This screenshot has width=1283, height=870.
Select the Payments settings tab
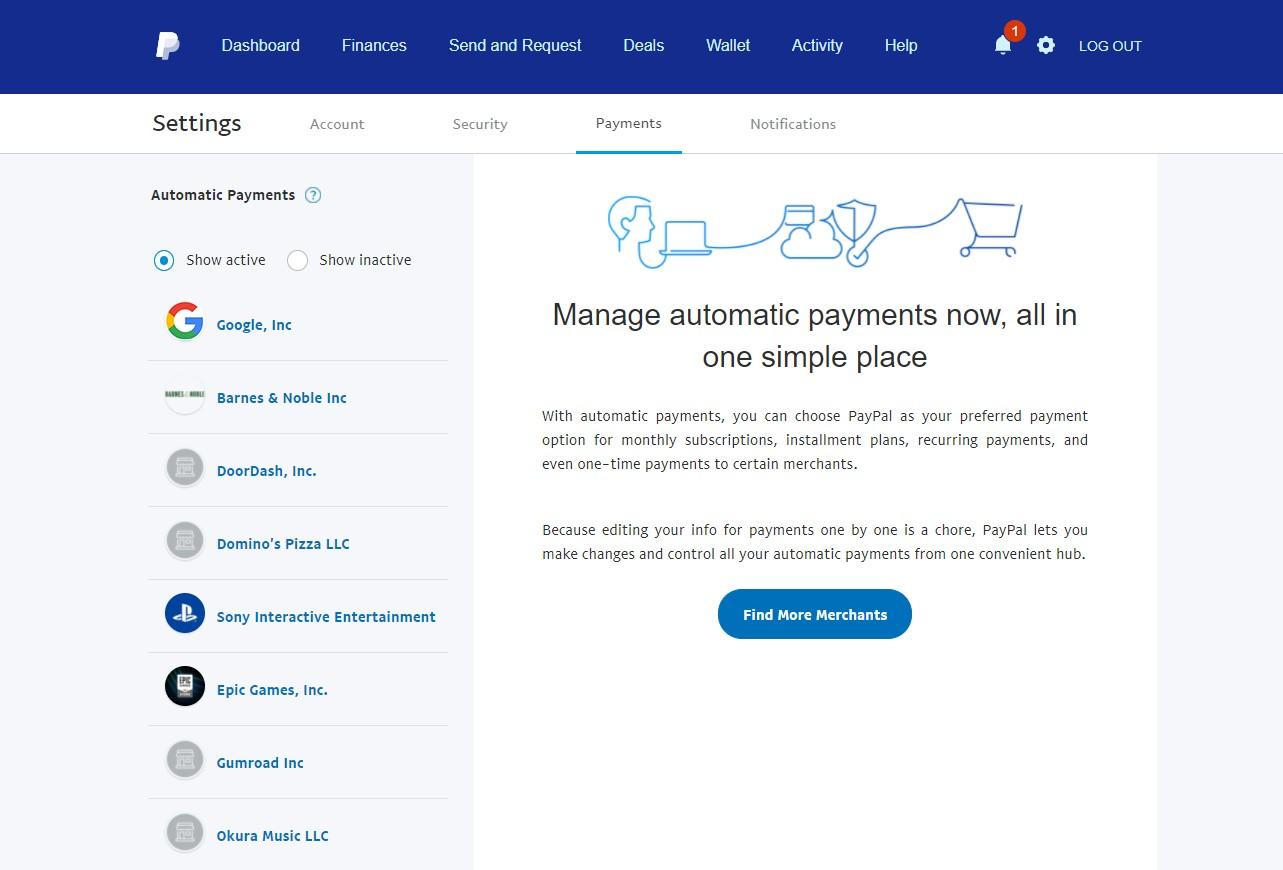pos(629,124)
